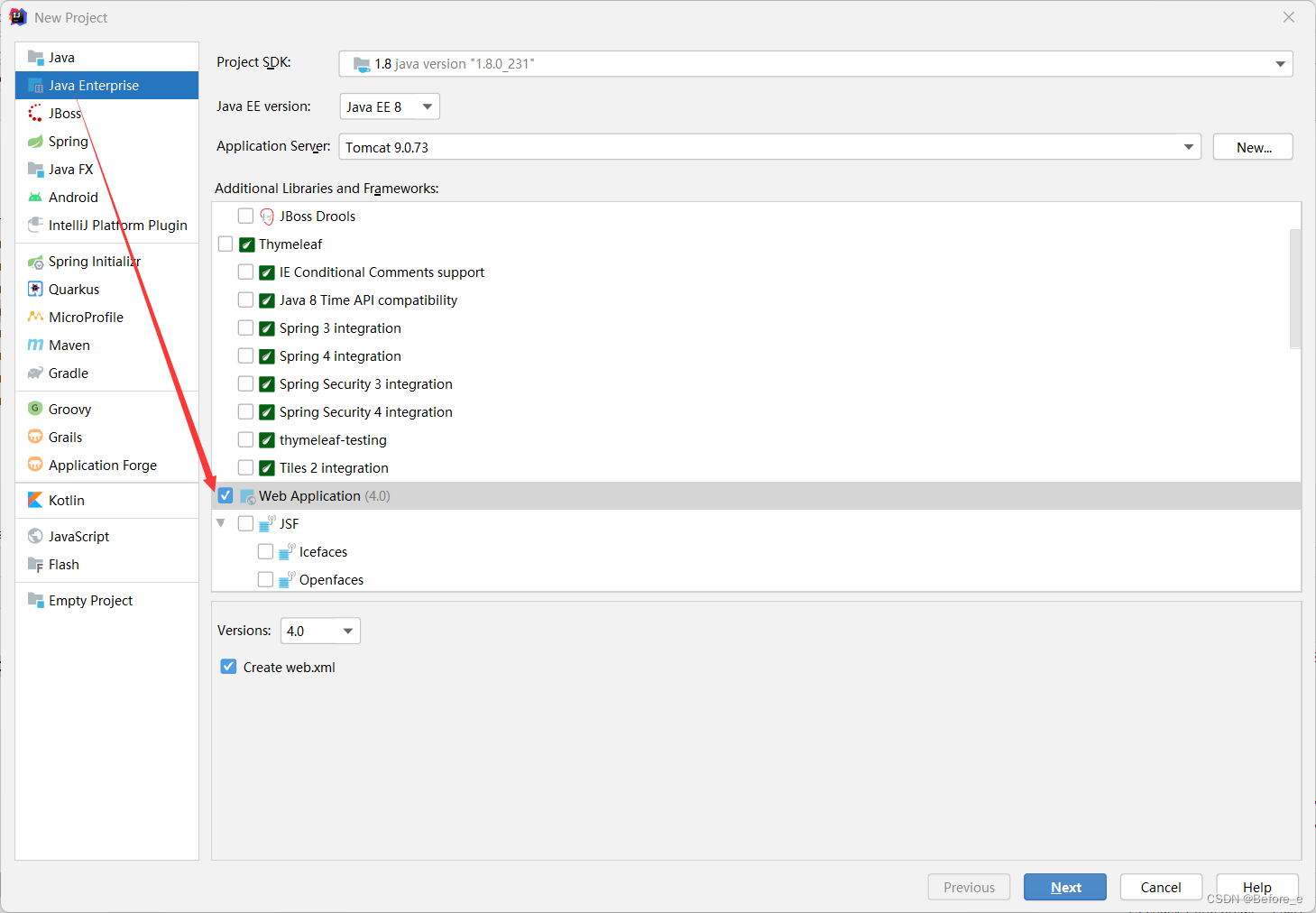Screen dimensions: 1316x913
Task: Tick IE Conditional Comments support checkbox
Action: pyautogui.click(x=245, y=272)
